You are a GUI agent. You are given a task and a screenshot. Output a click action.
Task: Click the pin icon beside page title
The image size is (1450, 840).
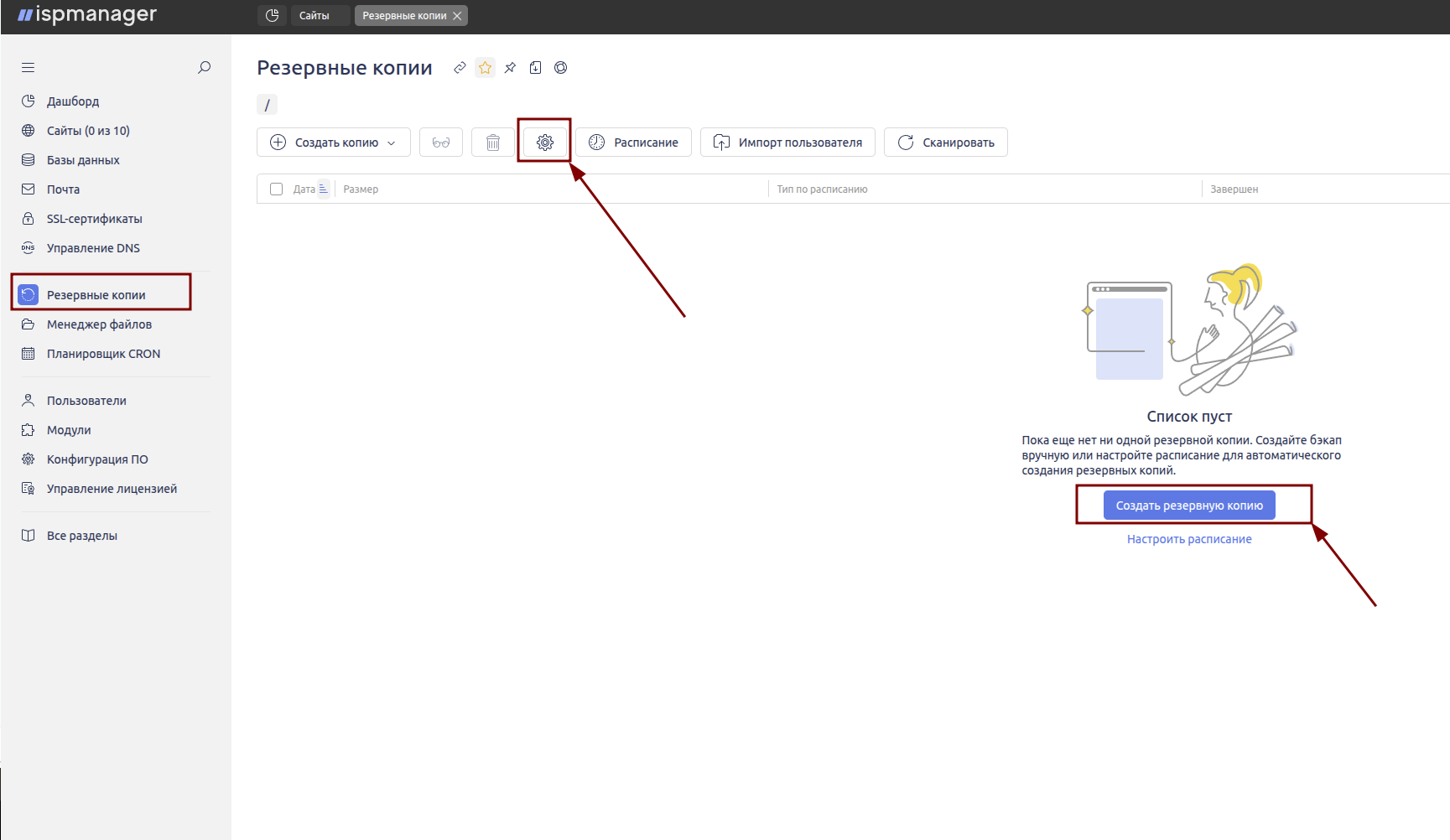[510, 68]
